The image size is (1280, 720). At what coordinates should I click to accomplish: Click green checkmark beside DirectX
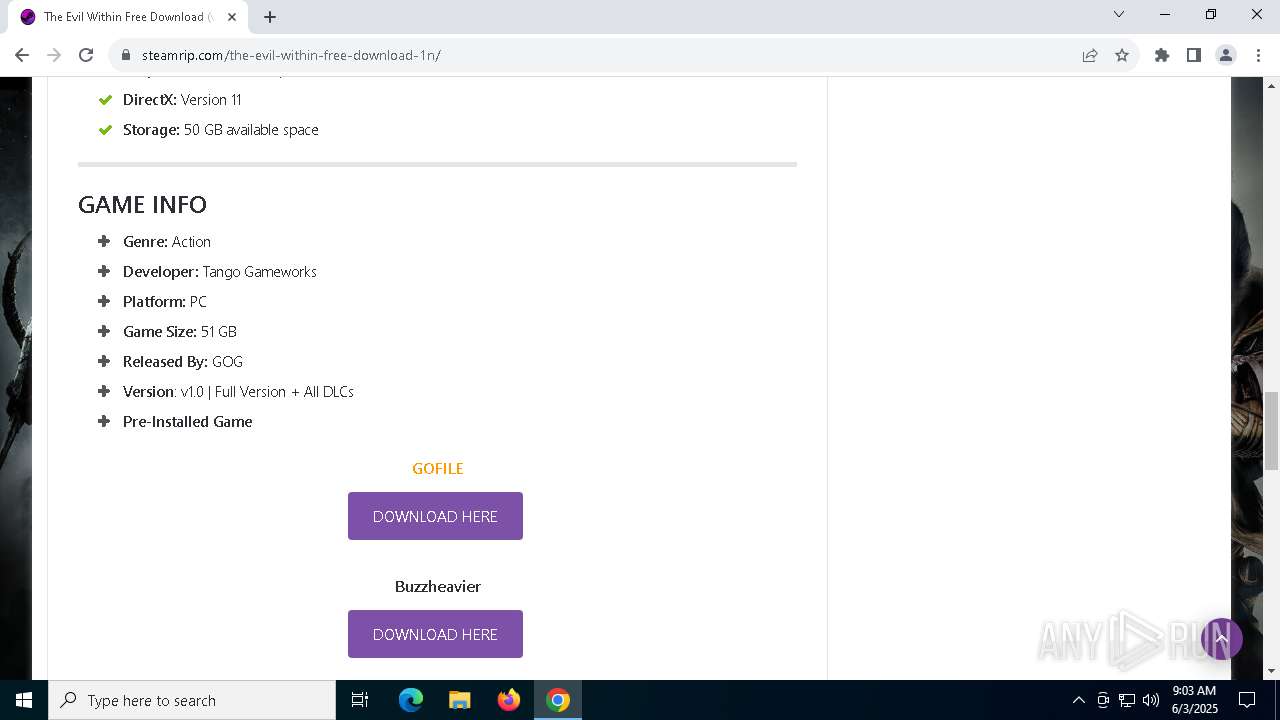pos(105,99)
